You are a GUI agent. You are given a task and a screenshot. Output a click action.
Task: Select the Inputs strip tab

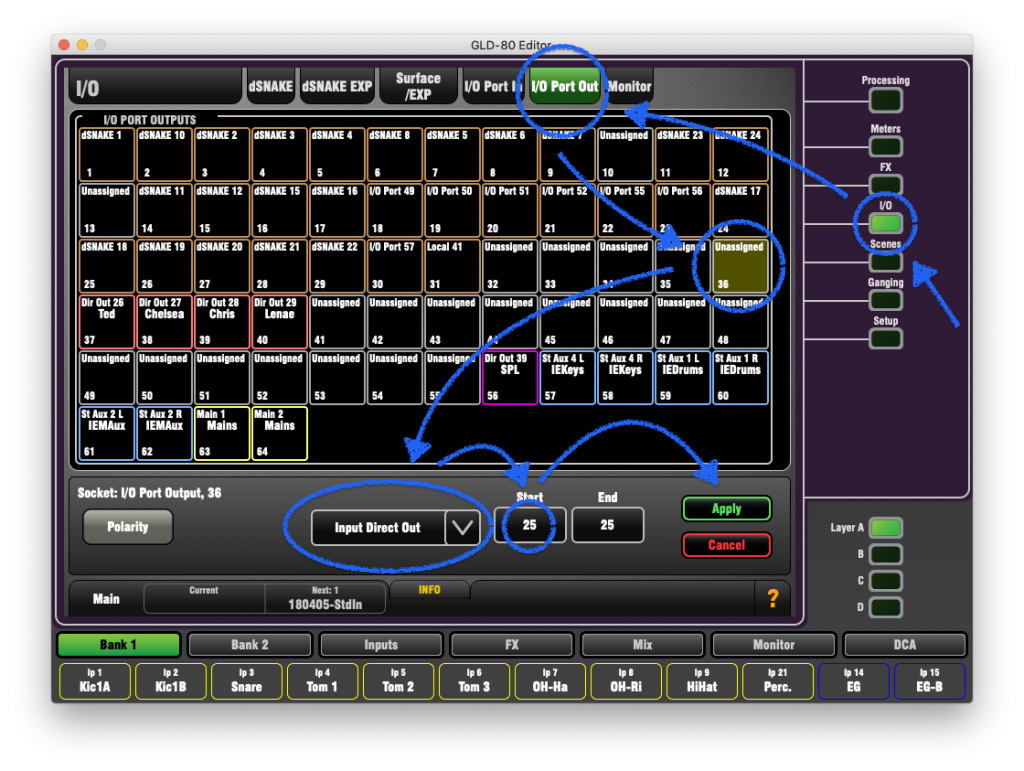381,645
